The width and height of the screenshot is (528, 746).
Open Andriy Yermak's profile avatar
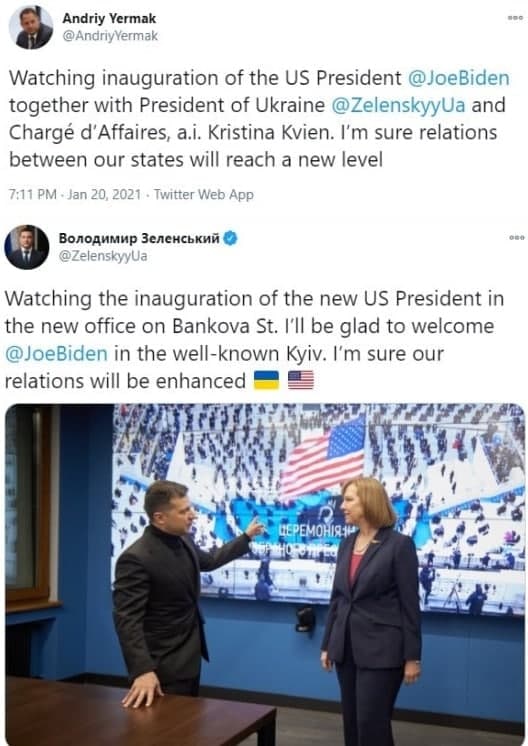31,28
